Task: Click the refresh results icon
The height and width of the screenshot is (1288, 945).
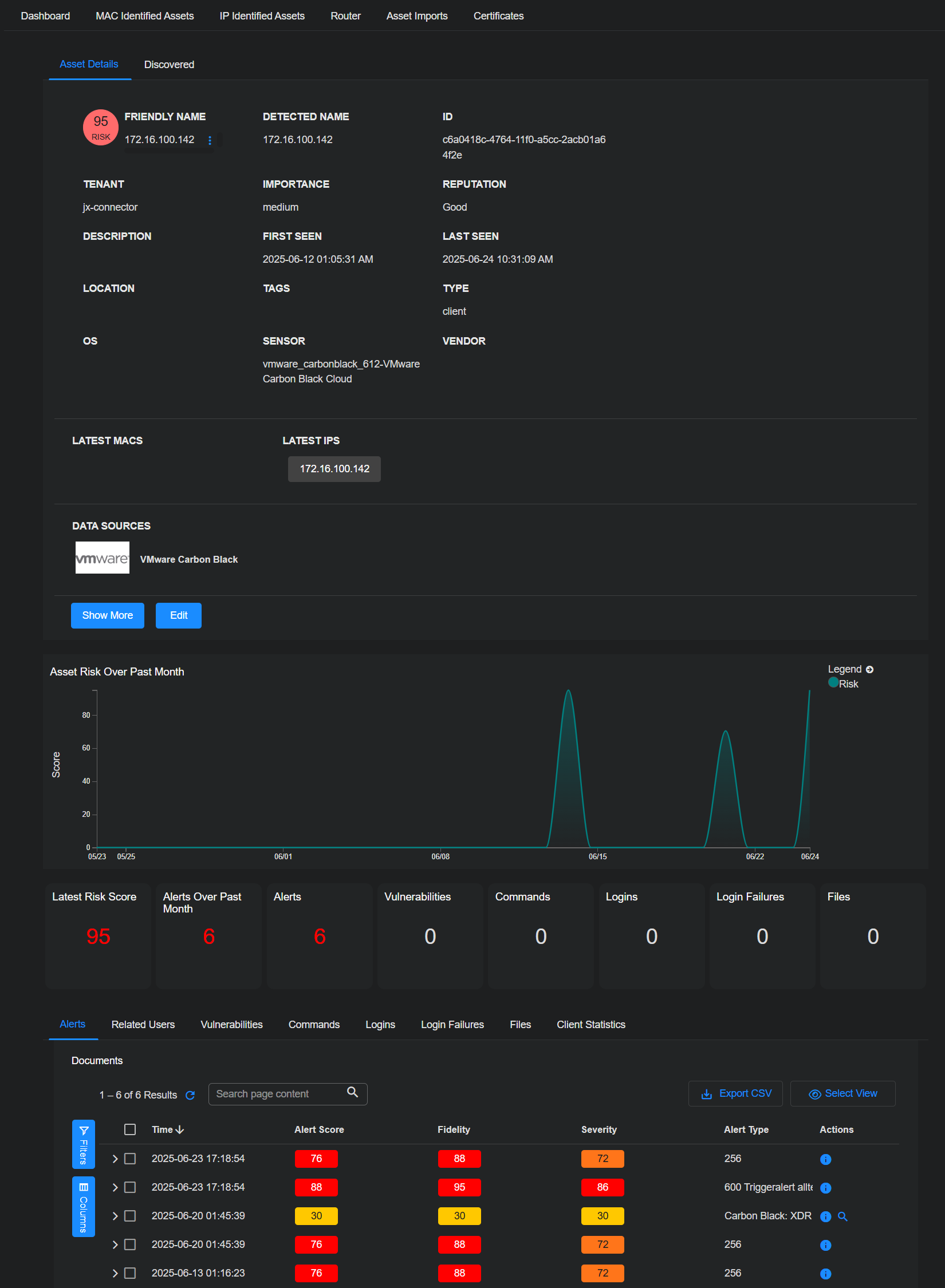Action: pyautogui.click(x=190, y=1095)
